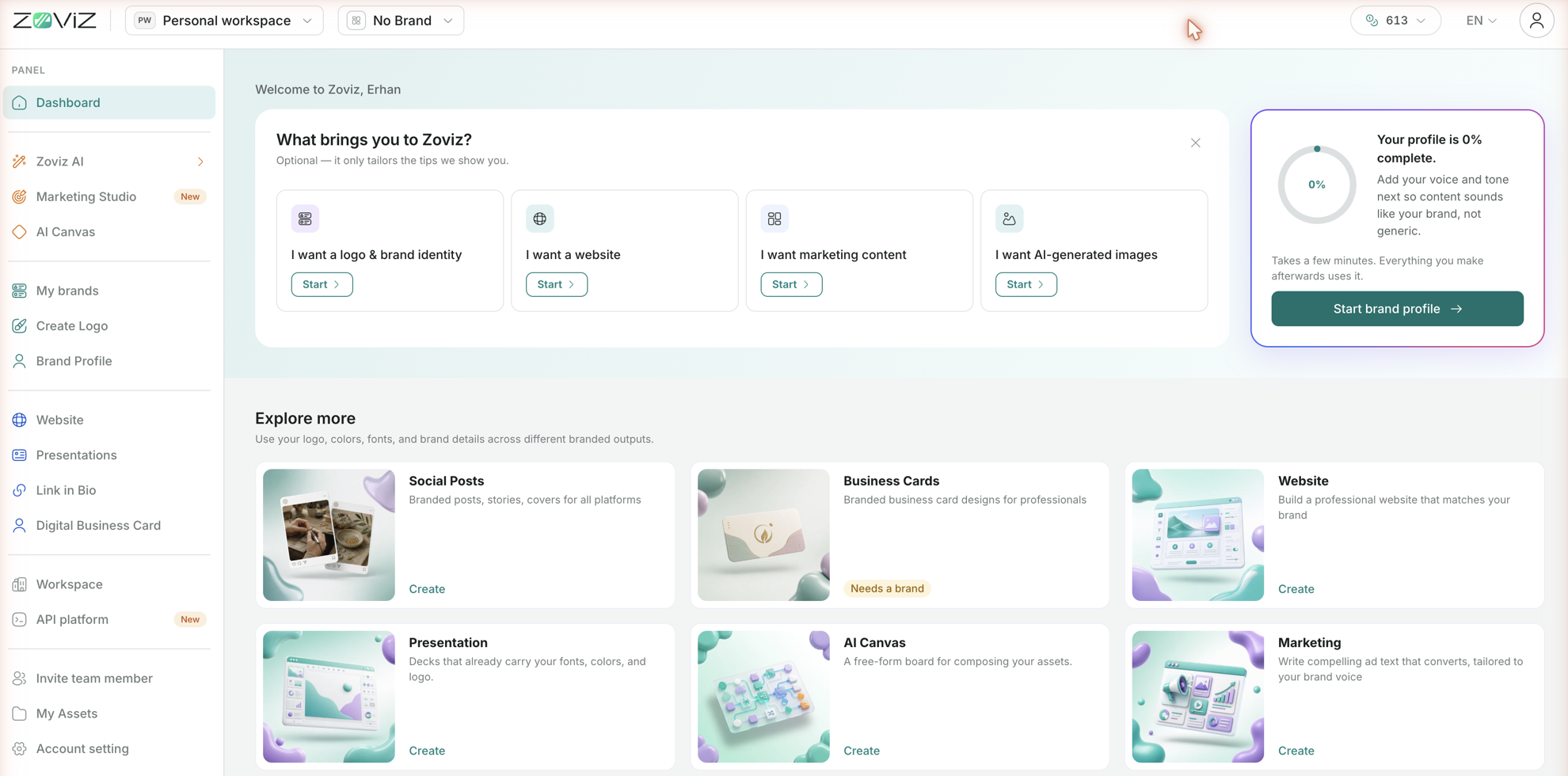Viewport: 1568px width, 776px height.
Task: Click the My Assets folder icon
Action: coord(20,713)
